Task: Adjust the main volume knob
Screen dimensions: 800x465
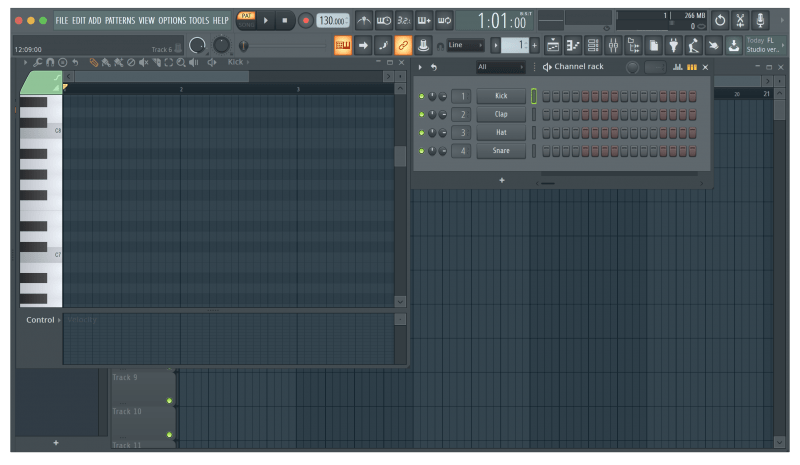Action: click(197, 46)
